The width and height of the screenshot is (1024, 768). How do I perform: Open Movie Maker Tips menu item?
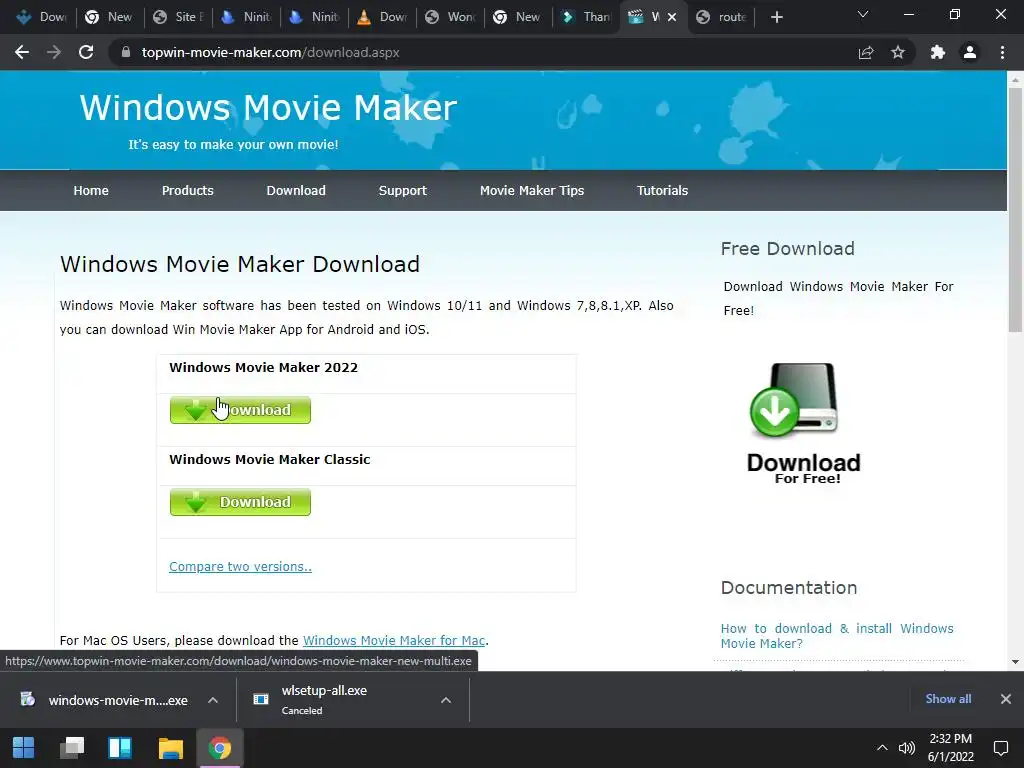click(x=532, y=191)
